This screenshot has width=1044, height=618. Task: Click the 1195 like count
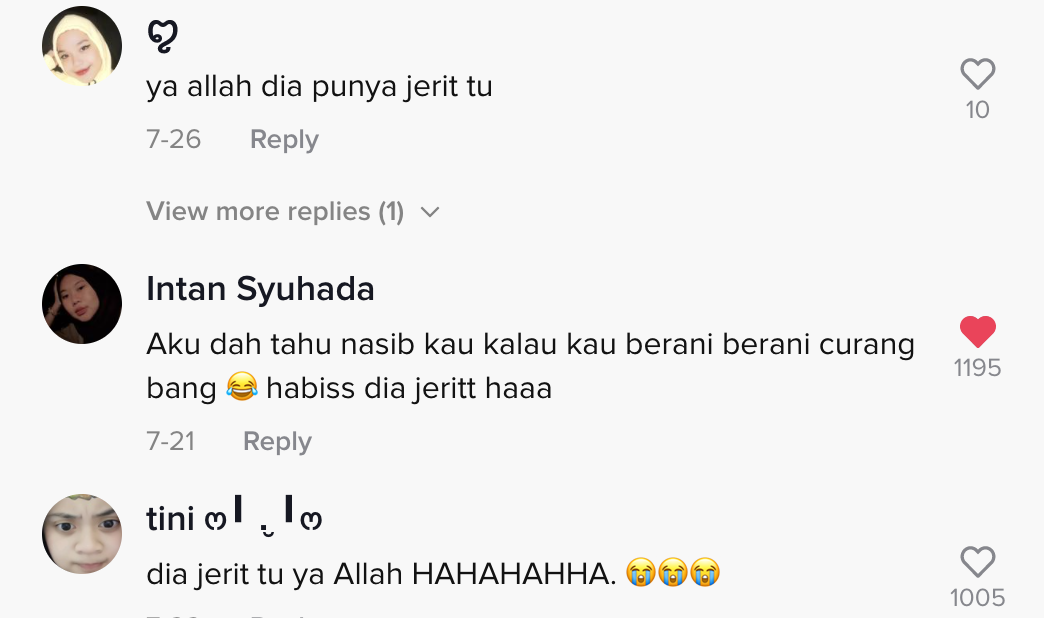click(977, 368)
